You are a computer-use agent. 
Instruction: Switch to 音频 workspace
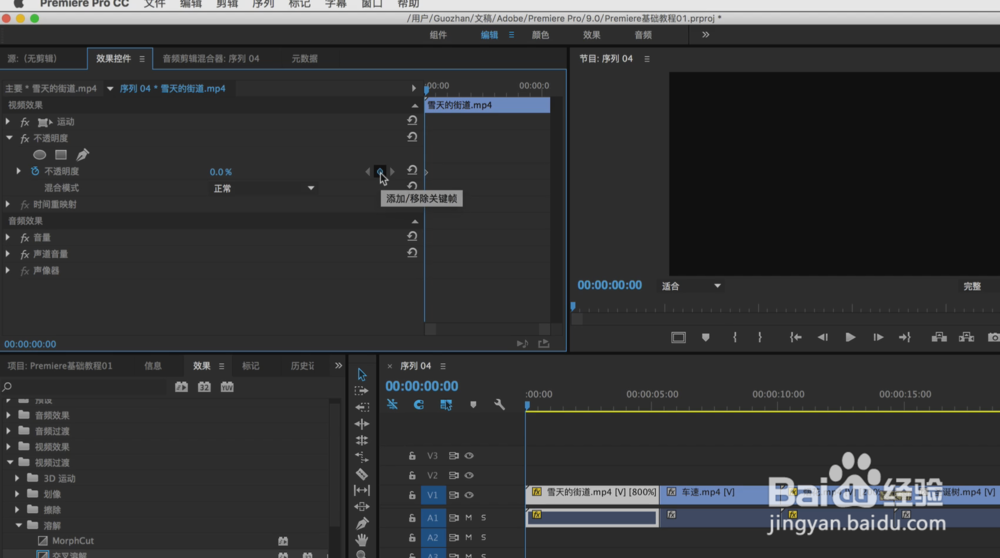[643, 35]
